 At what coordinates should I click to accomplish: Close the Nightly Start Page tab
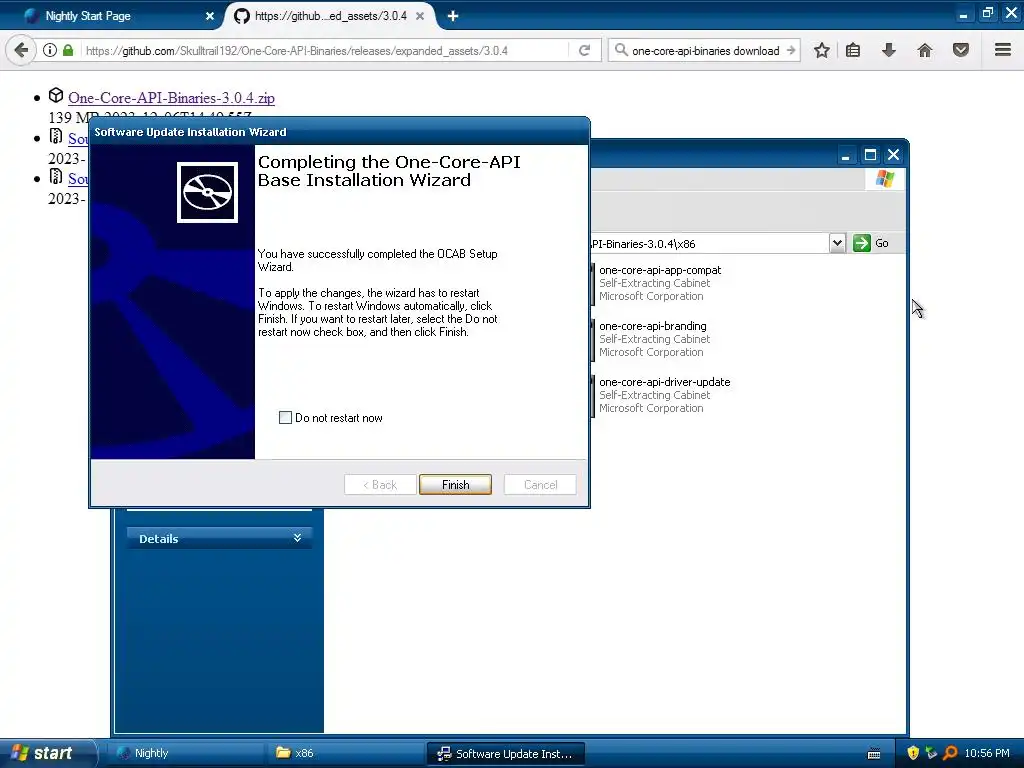point(210,16)
